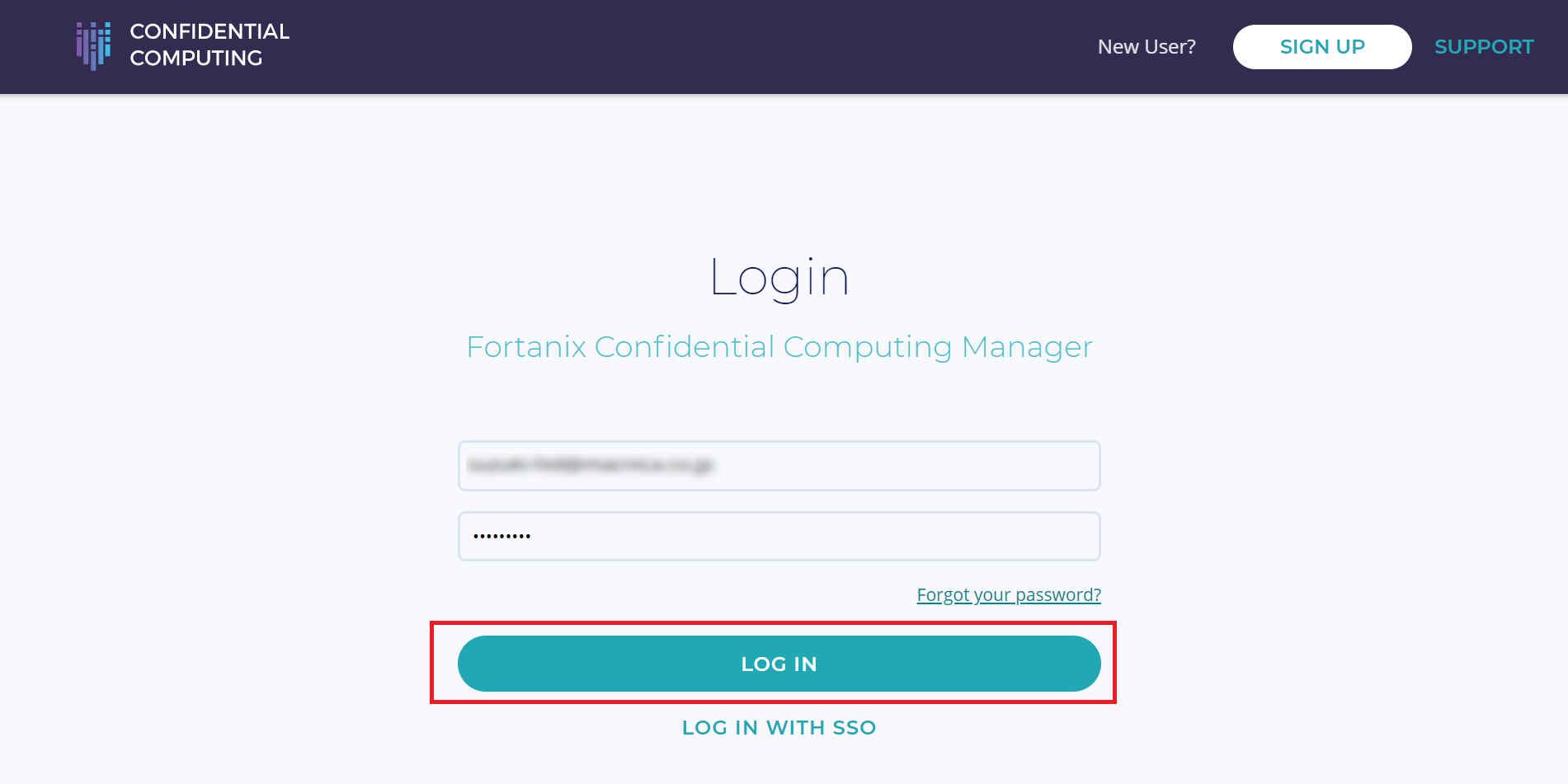Focus the password input field
The height and width of the screenshot is (784, 1568).
tap(779, 536)
